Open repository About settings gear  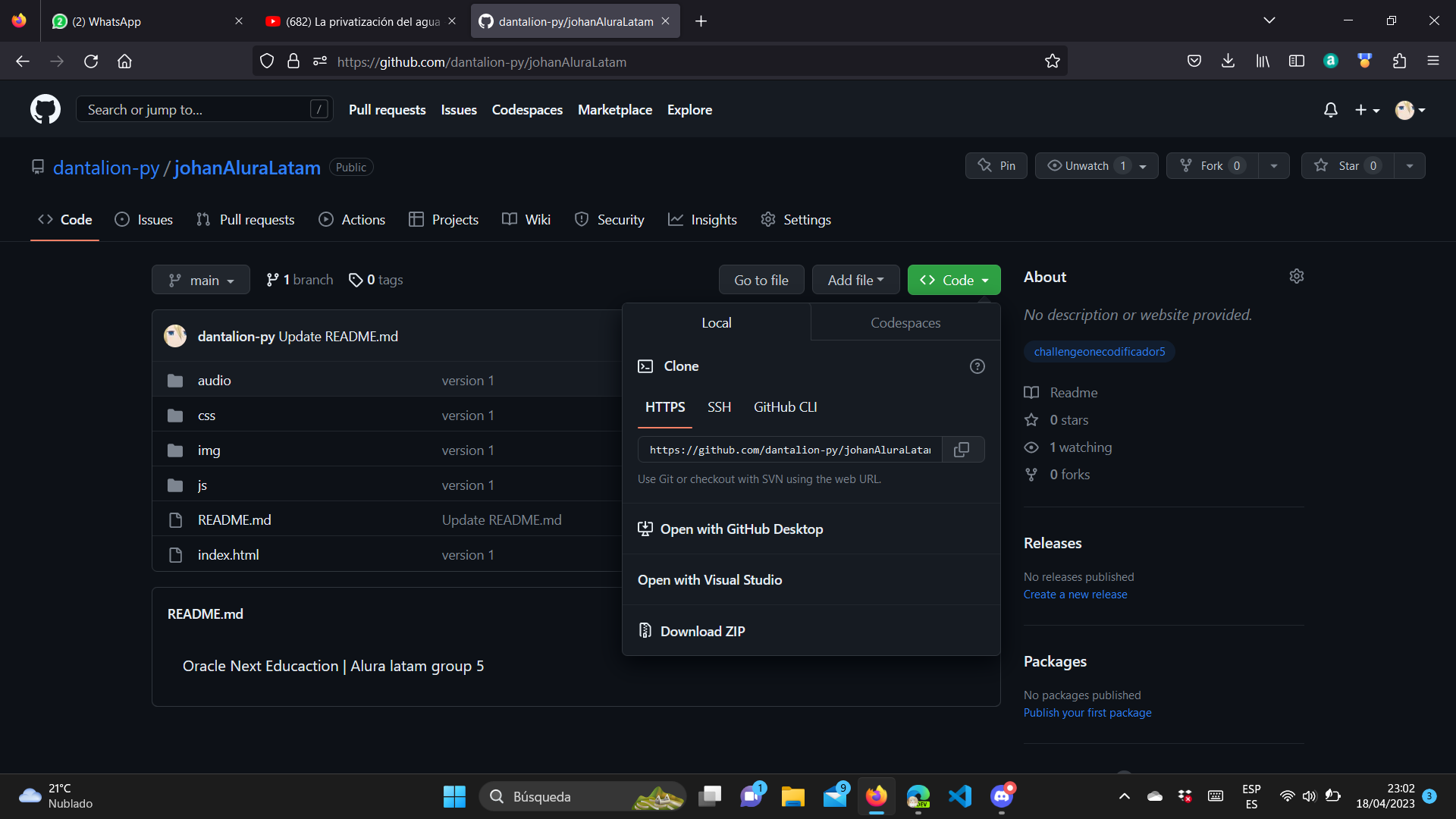pyautogui.click(x=1297, y=277)
